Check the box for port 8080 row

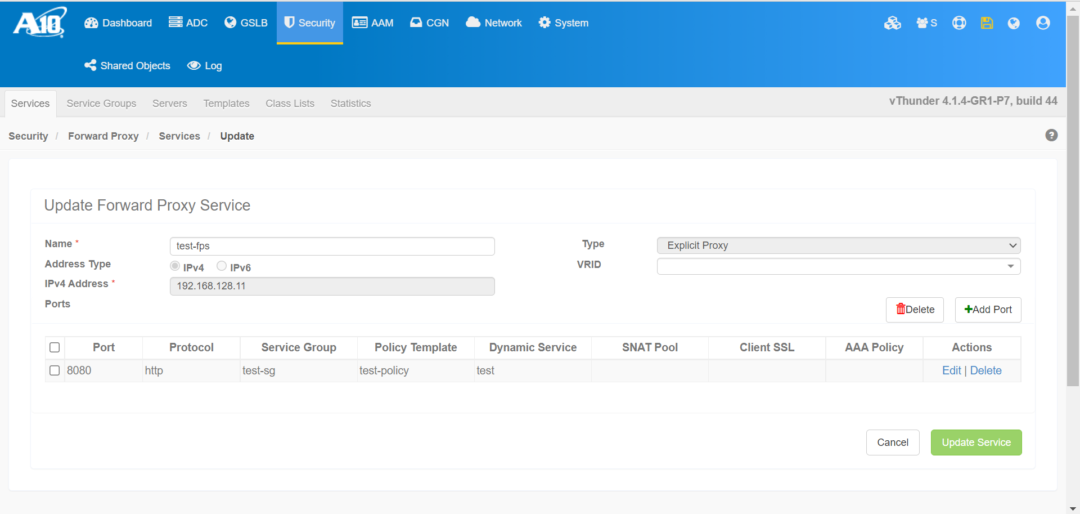[54, 371]
